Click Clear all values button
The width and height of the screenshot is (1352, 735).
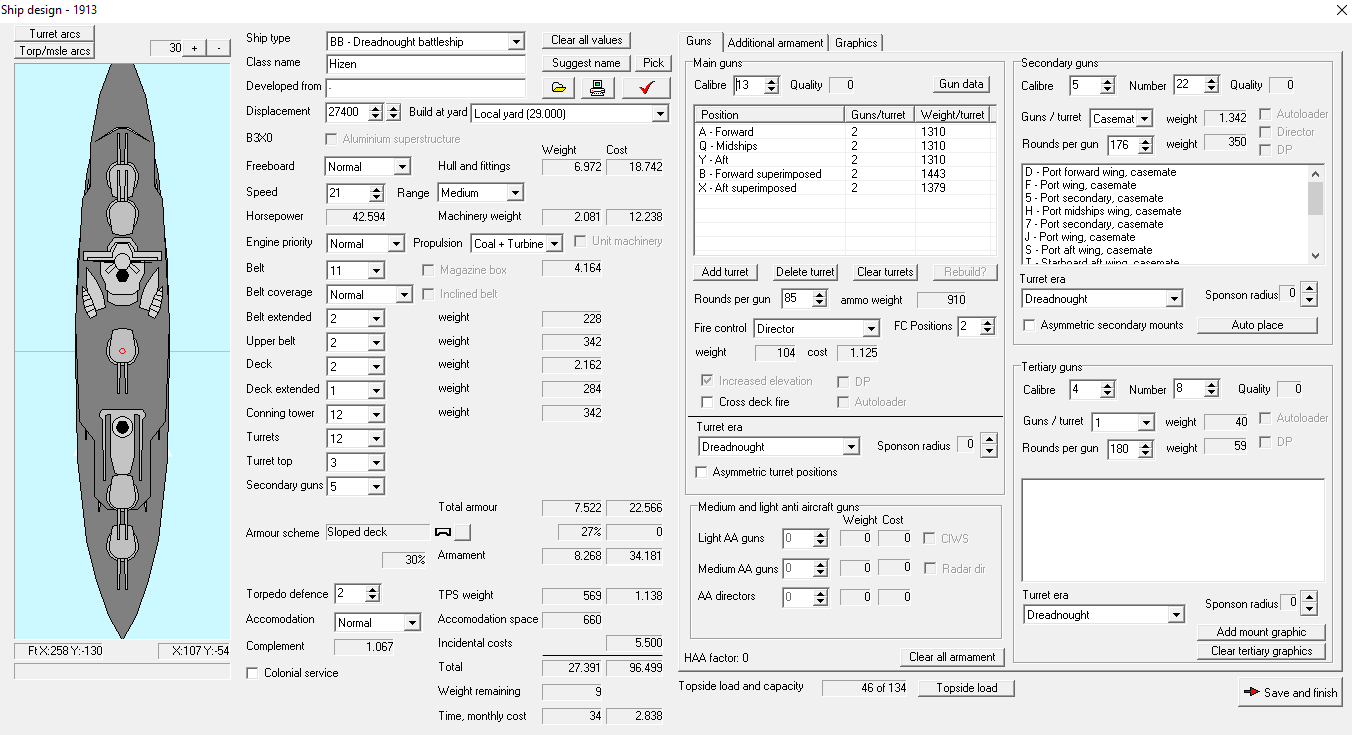[x=587, y=40]
